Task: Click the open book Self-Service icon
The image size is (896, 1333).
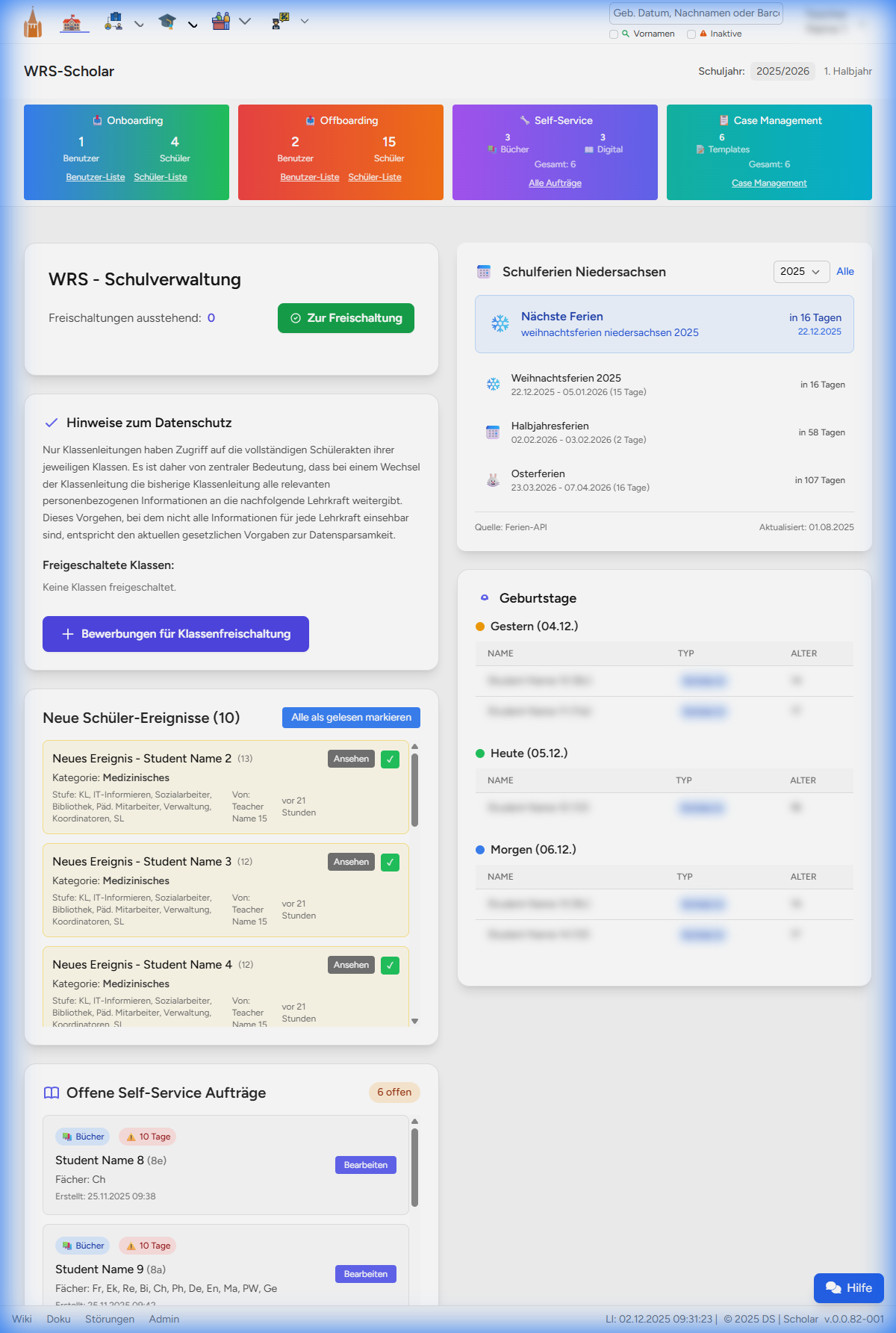Action: pyautogui.click(x=52, y=1093)
